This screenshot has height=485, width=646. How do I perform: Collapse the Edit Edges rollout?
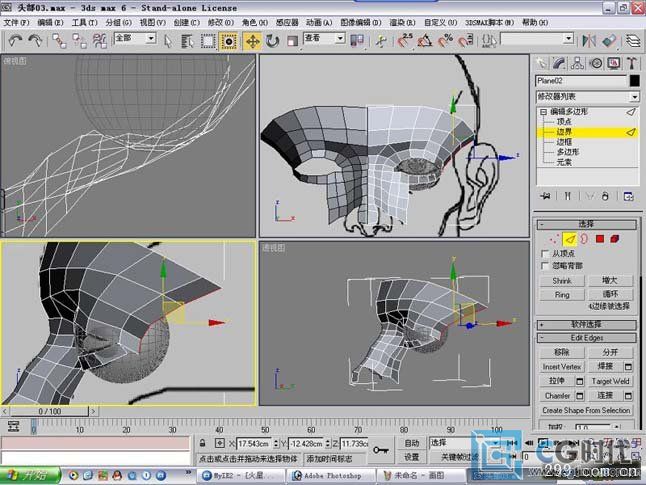[x=587, y=338]
